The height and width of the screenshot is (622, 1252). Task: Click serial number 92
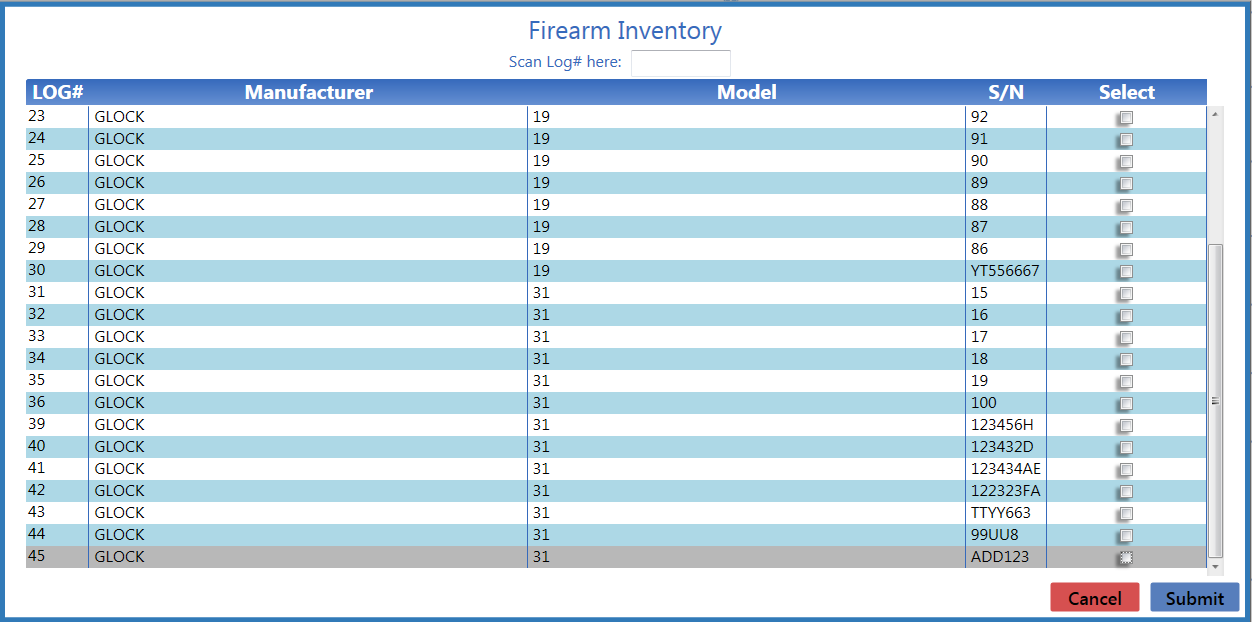[979, 117]
